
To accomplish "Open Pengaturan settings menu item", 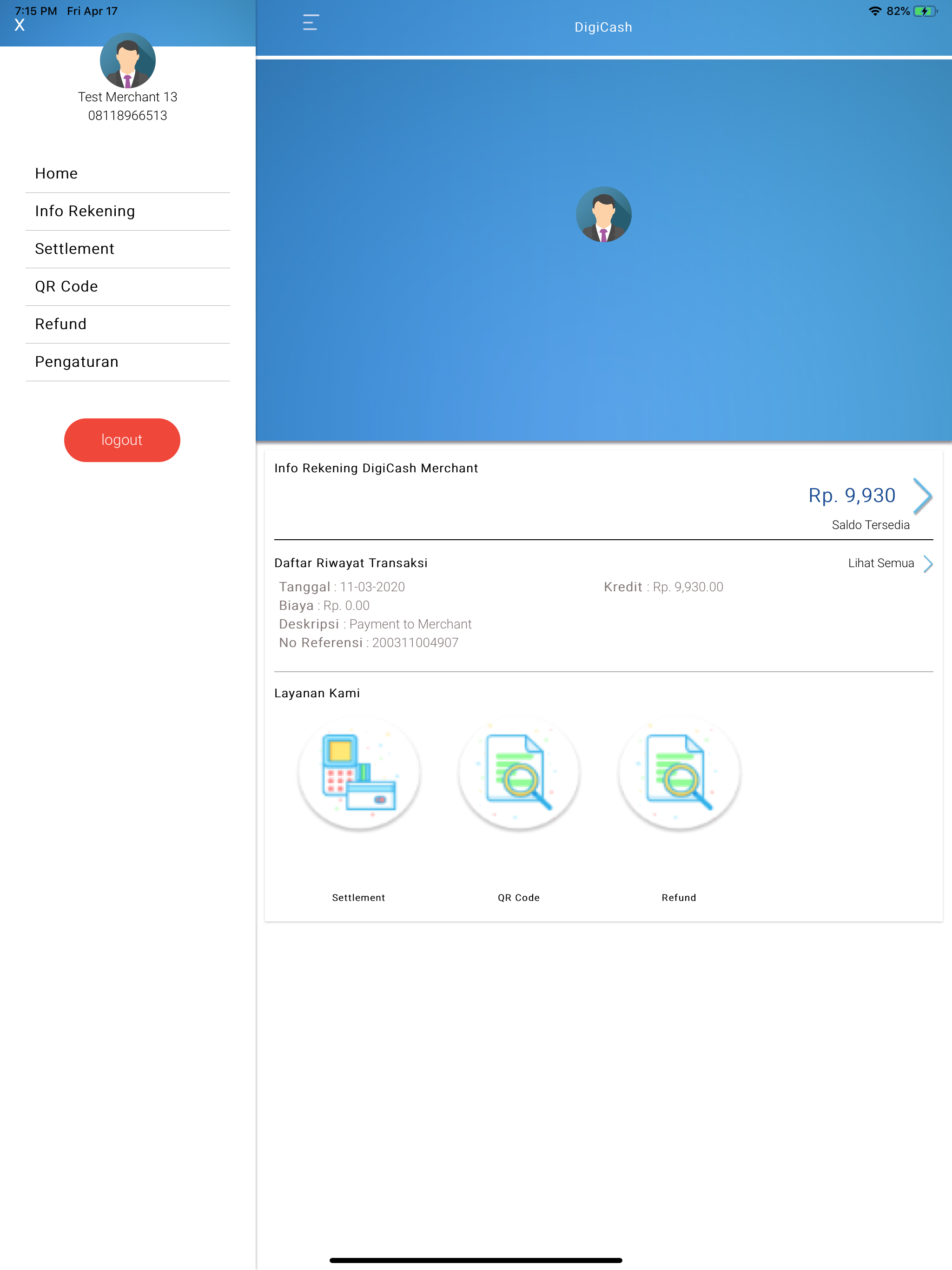I will click(127, 362).
